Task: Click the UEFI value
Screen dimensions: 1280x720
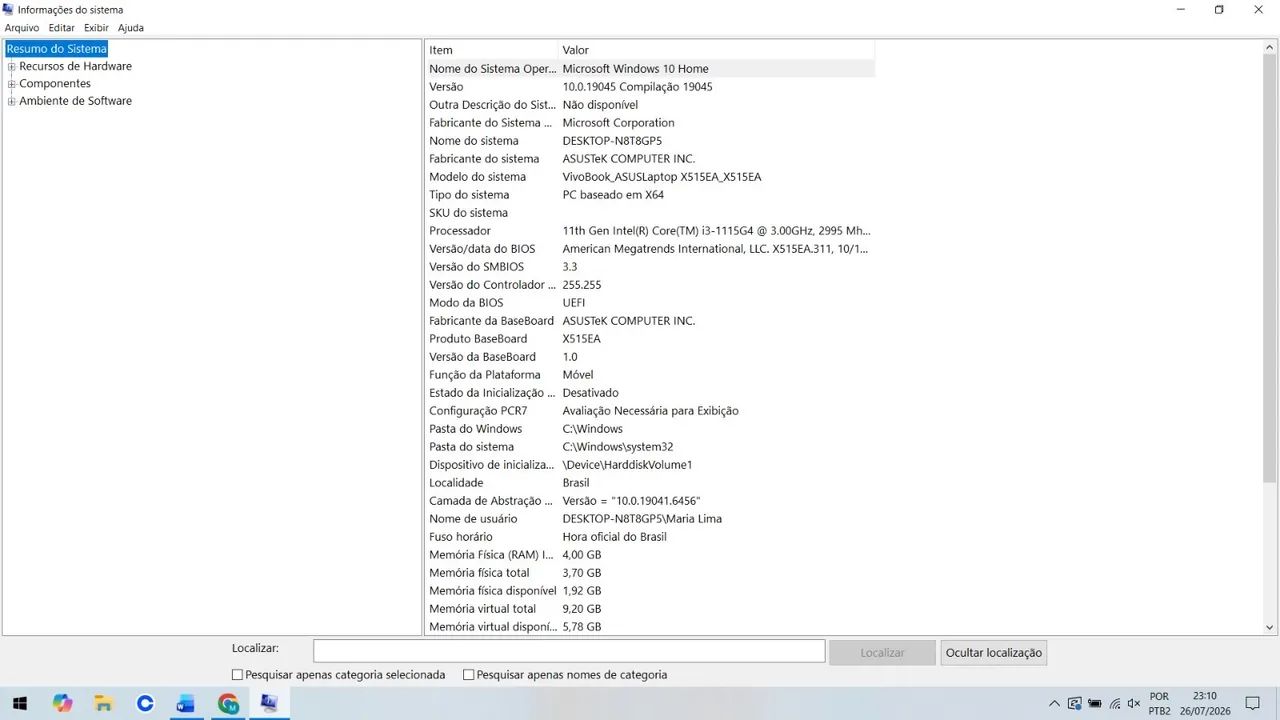Action: point(574,303)
